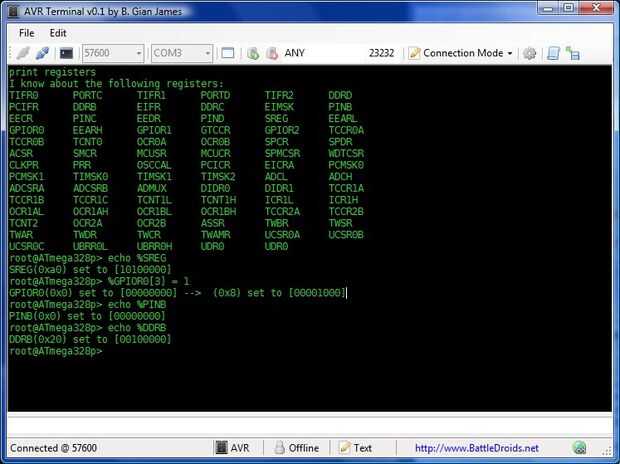The image size is (620, 464).
Task: Click the ANY label in toolbar
Action: [x=295, y=53]
